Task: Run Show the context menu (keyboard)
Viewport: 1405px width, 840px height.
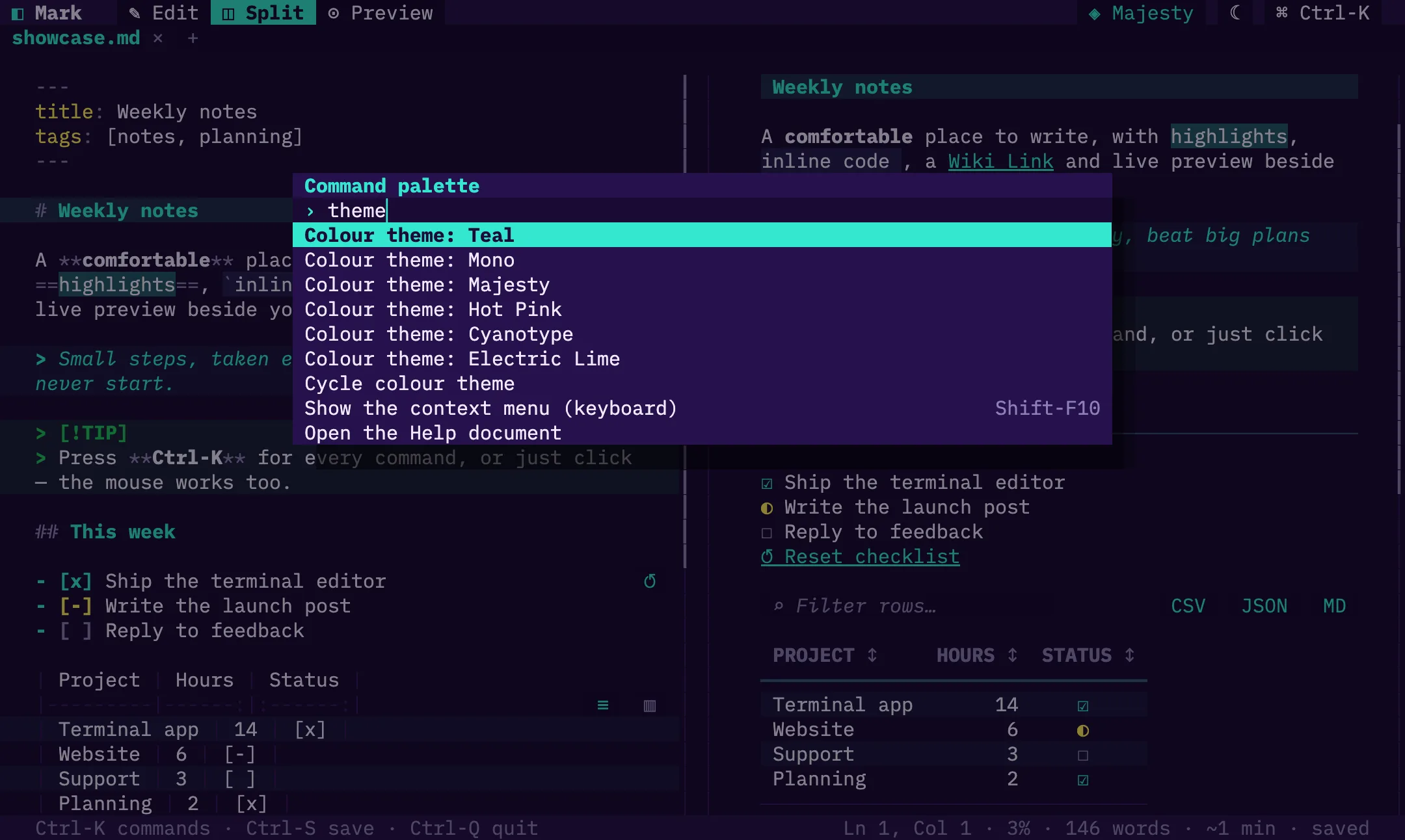Action: (702, 408)
